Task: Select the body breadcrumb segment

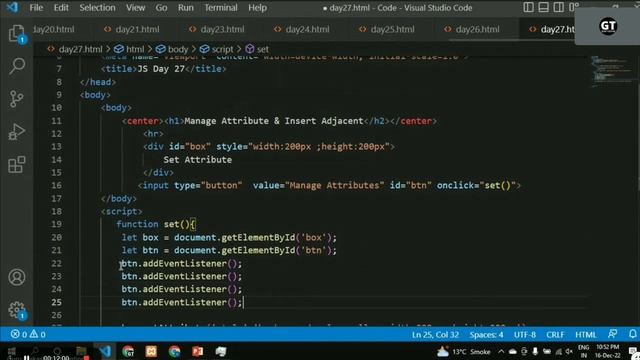Action: tap(172, 49)
